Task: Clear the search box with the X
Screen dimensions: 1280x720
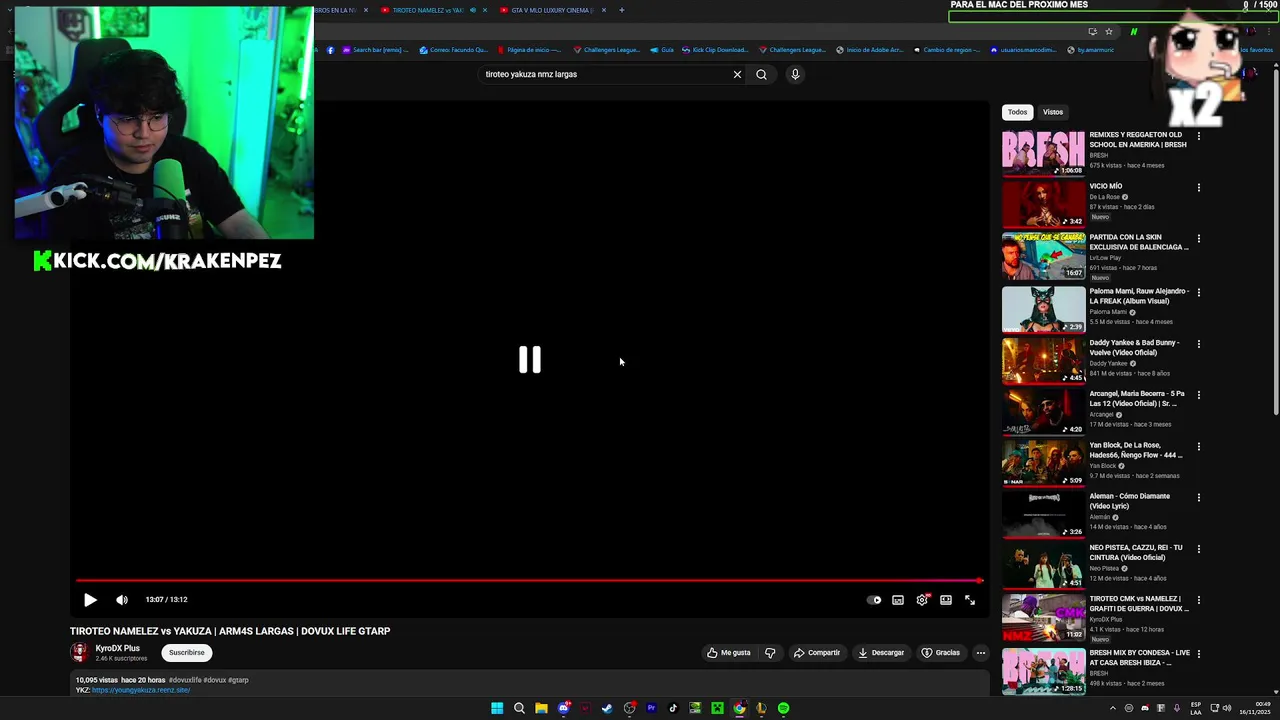Action: pos(737,74)
